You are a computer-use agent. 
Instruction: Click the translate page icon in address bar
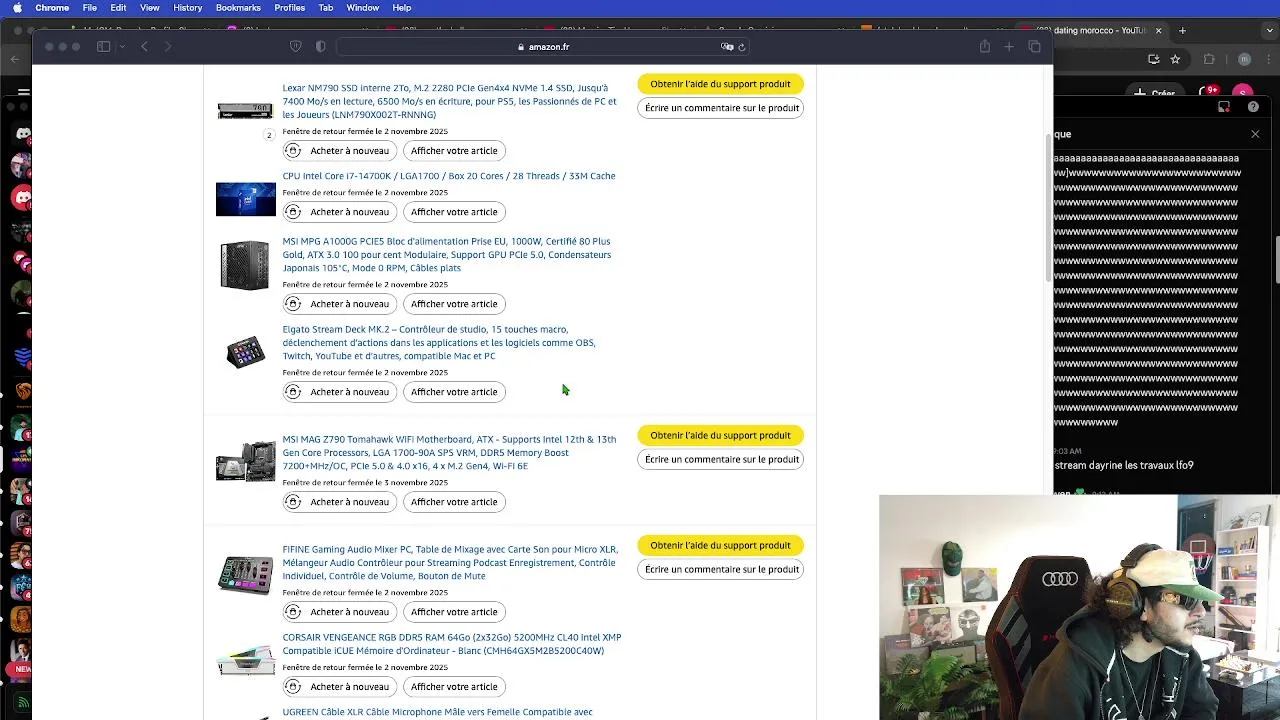coord(727,47)
